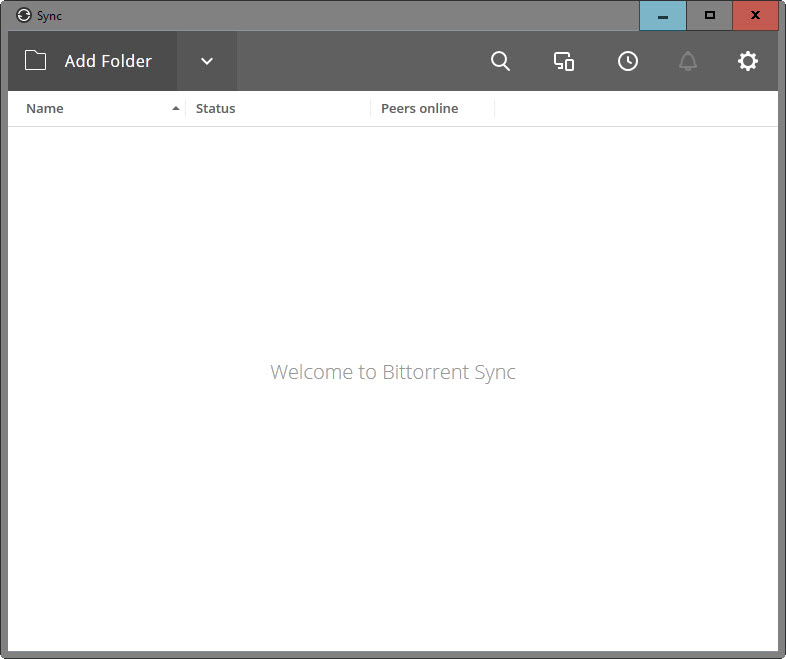This screenshot has width=786, height=659.
Task: Sort by the Status column header
Action: (278, 108)
